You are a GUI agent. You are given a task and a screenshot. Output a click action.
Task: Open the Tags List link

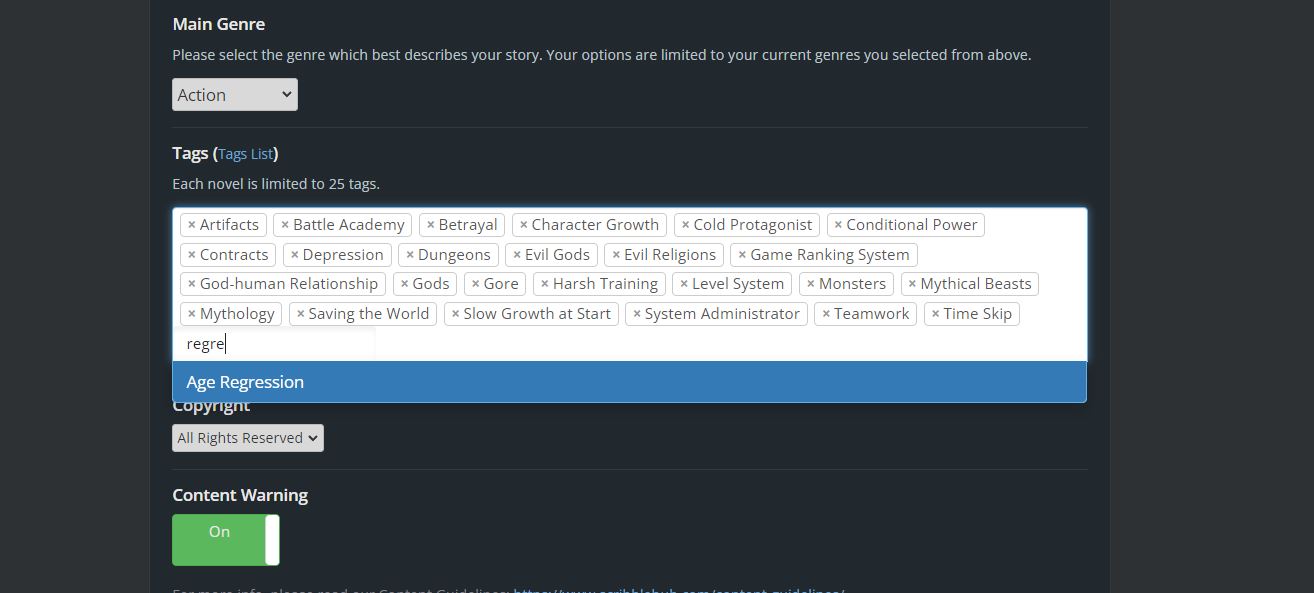click(245, 154)
